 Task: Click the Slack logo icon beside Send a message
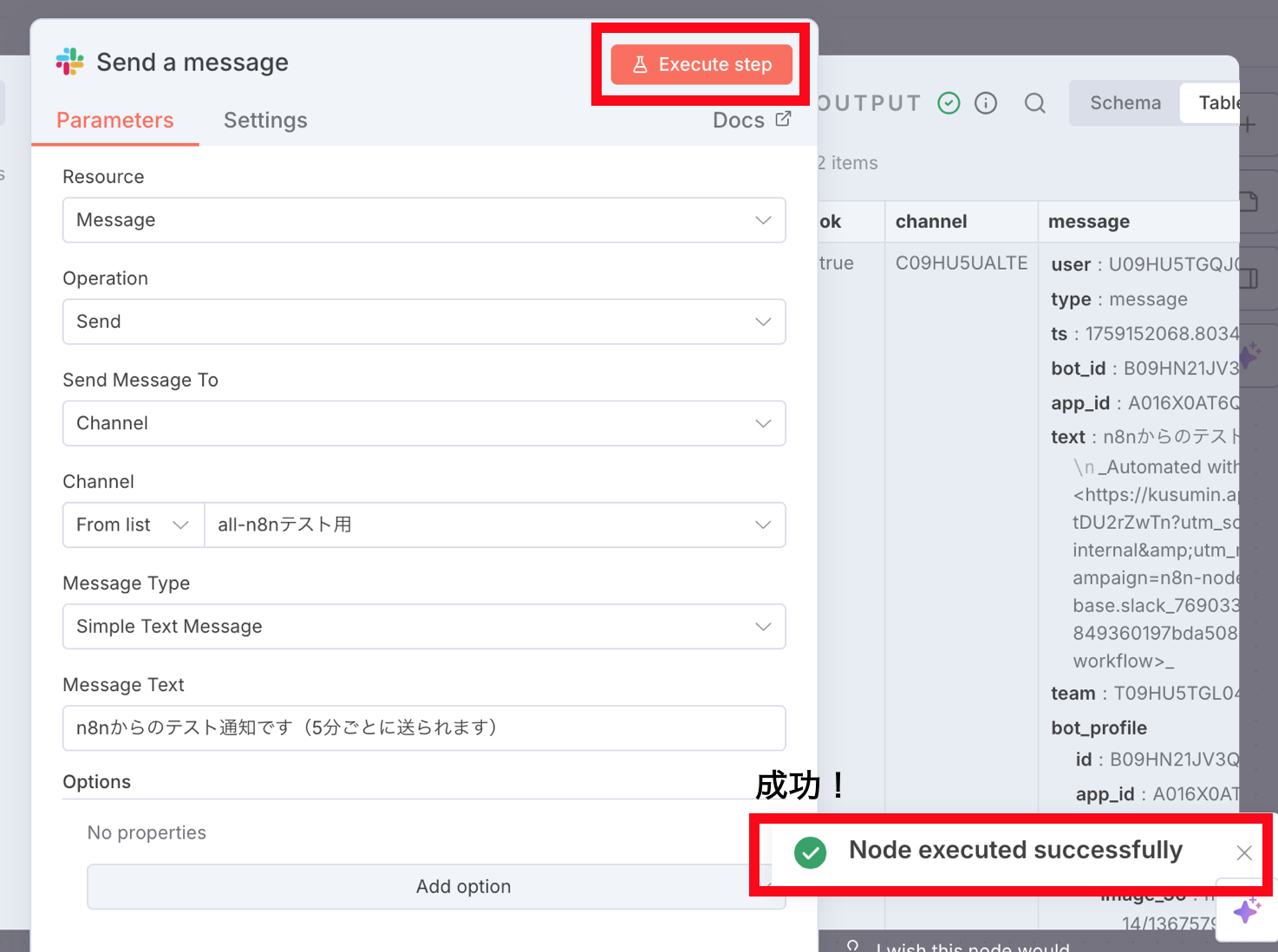(70, 62)
